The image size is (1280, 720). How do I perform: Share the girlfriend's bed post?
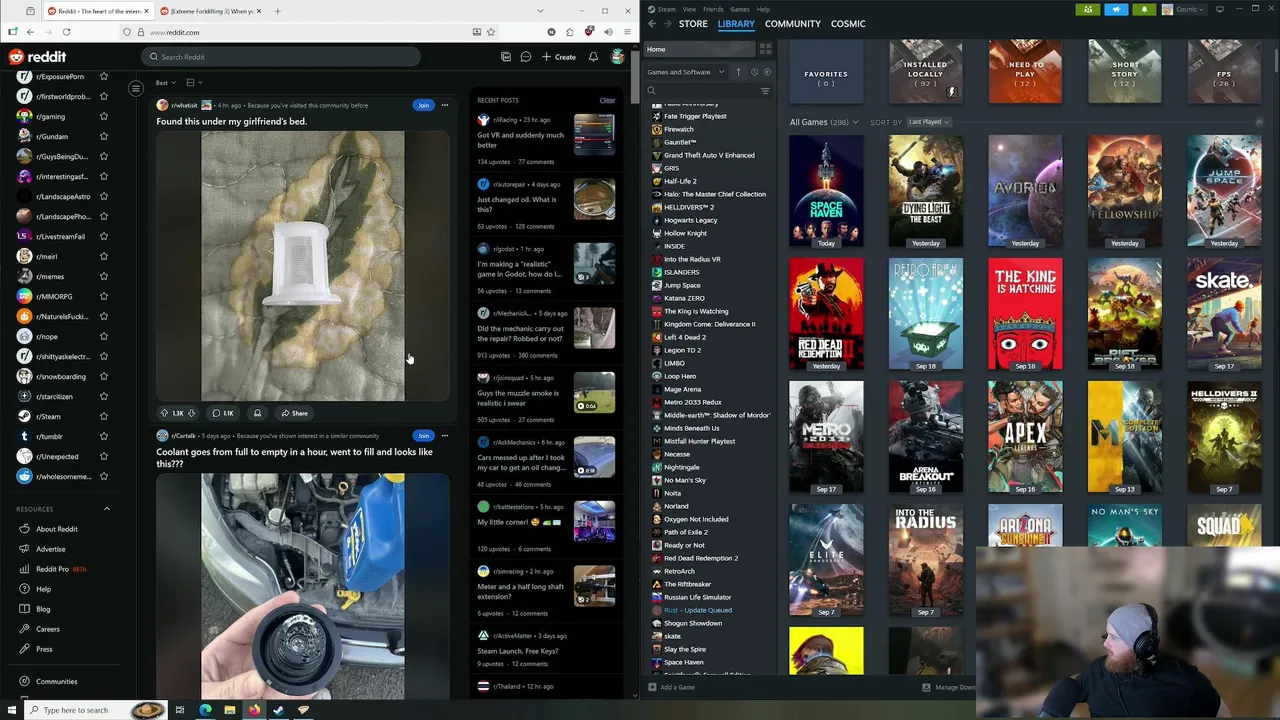(x=294, y=413)
